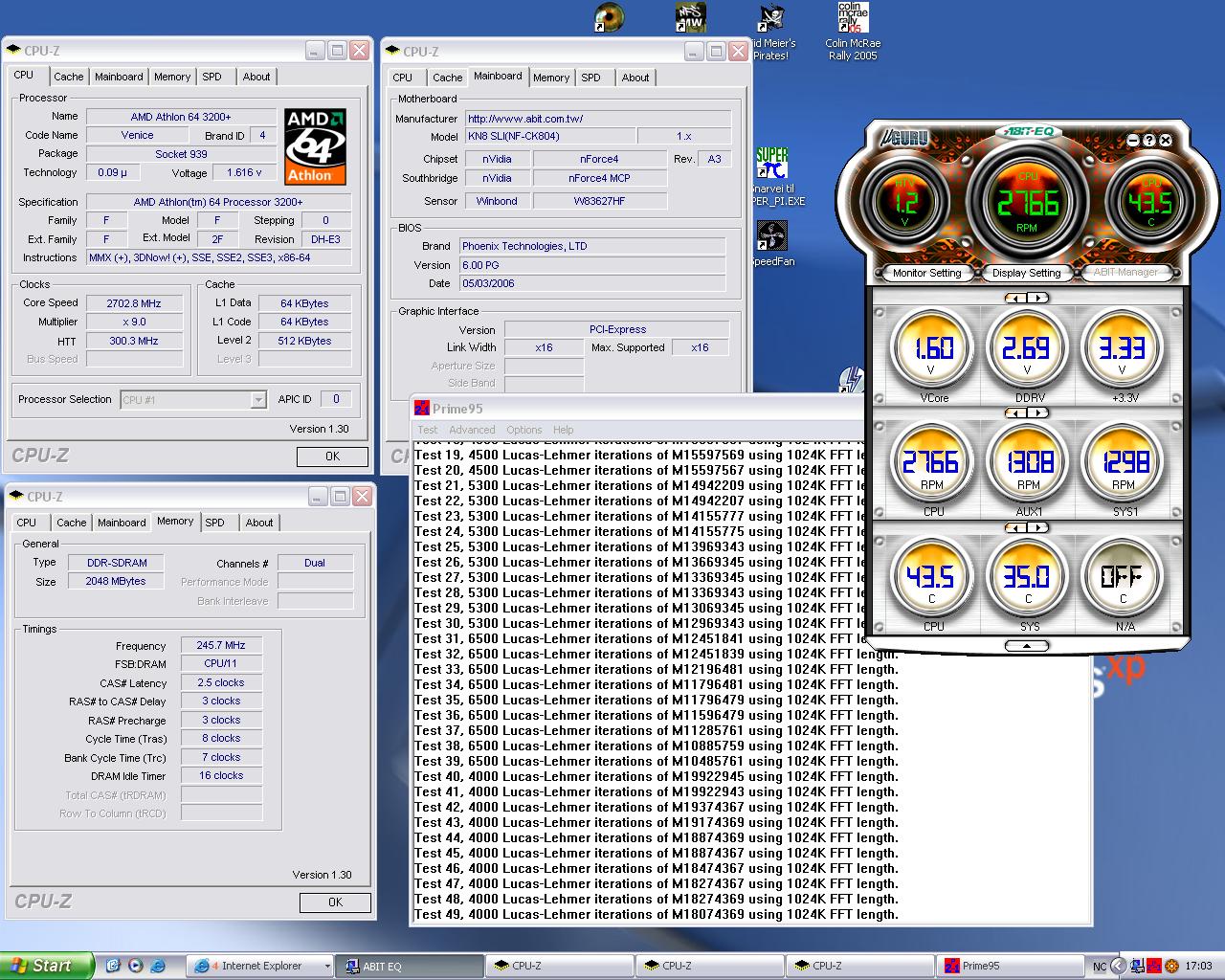Open the Prime95 Help menu
The image size is (1225, 980).
(564, 430)
